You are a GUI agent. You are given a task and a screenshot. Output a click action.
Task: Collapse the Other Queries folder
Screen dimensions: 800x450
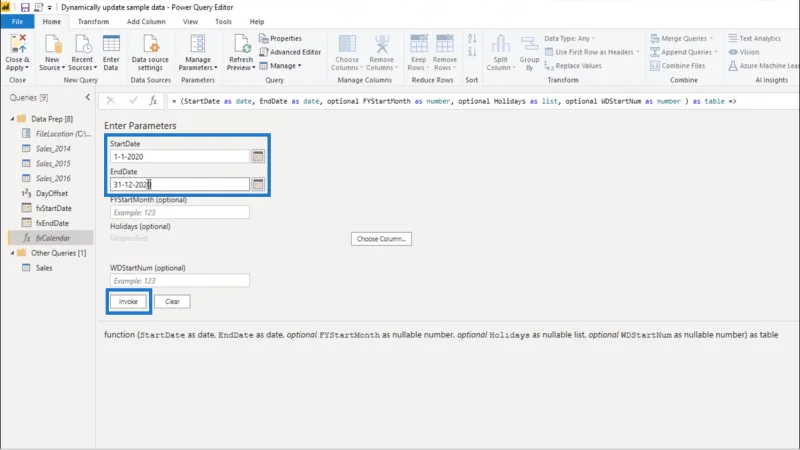pyautogui.click(x=12, y=253)
